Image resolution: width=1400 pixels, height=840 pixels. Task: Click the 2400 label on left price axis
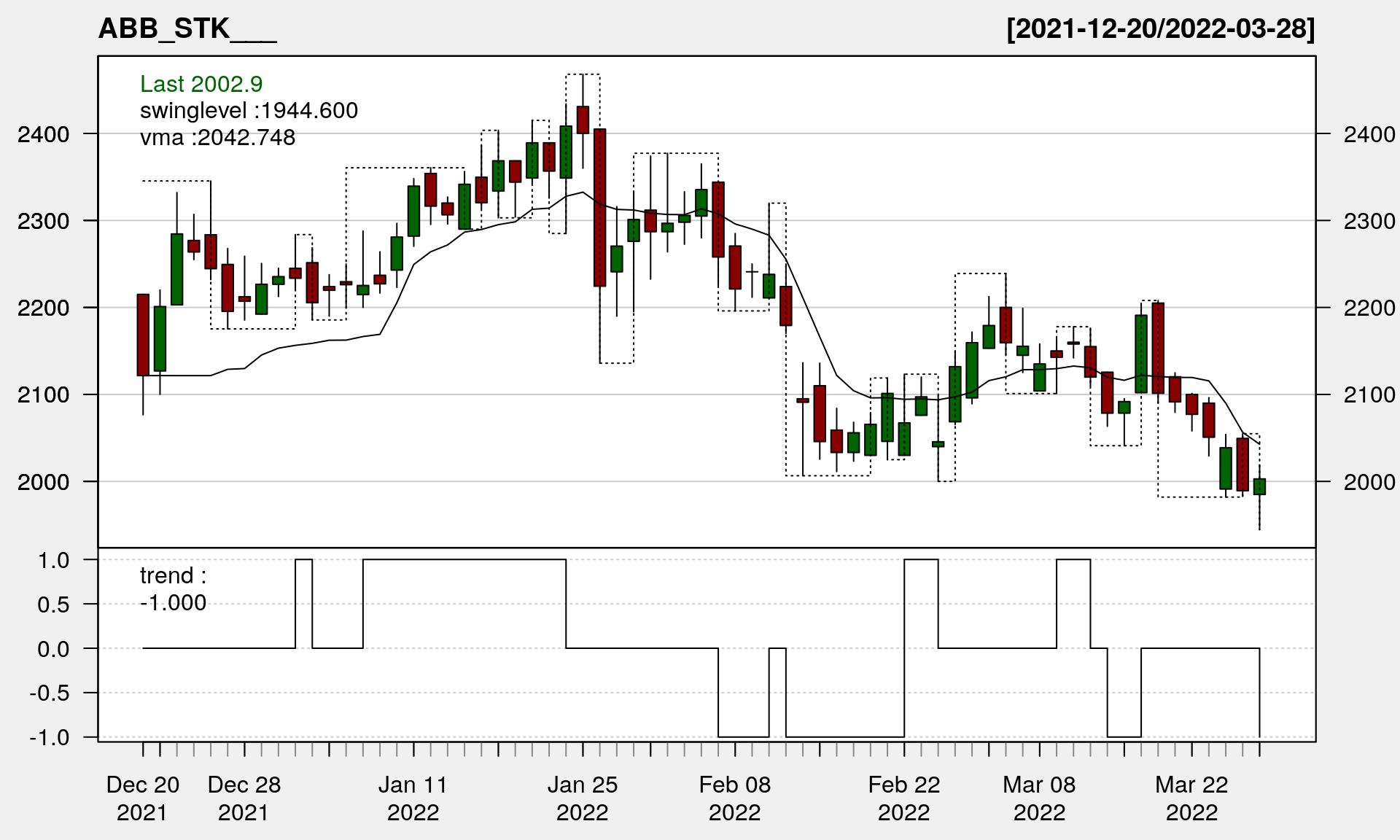44,134
